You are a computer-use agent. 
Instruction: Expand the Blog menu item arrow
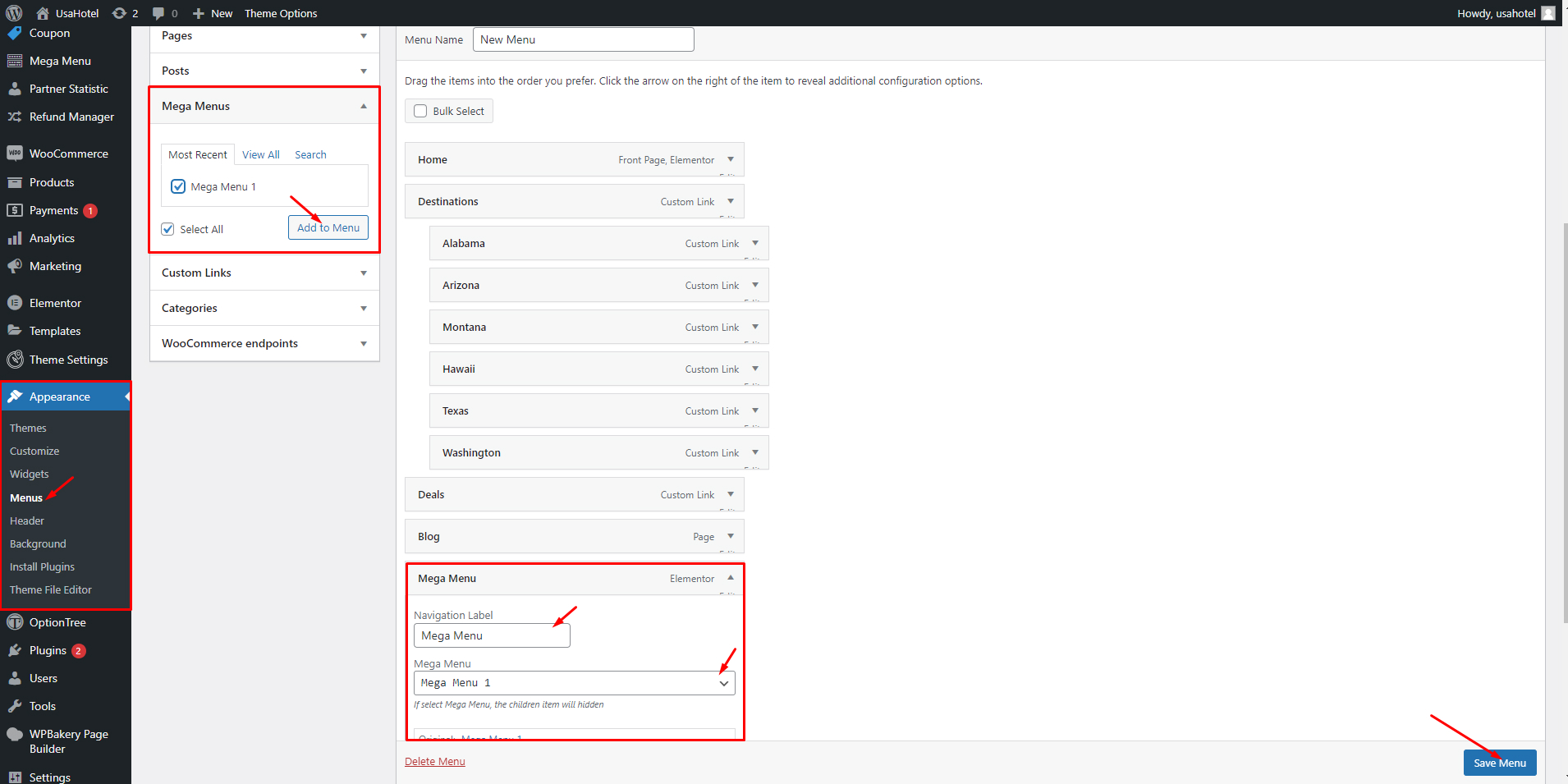[731, 536]
